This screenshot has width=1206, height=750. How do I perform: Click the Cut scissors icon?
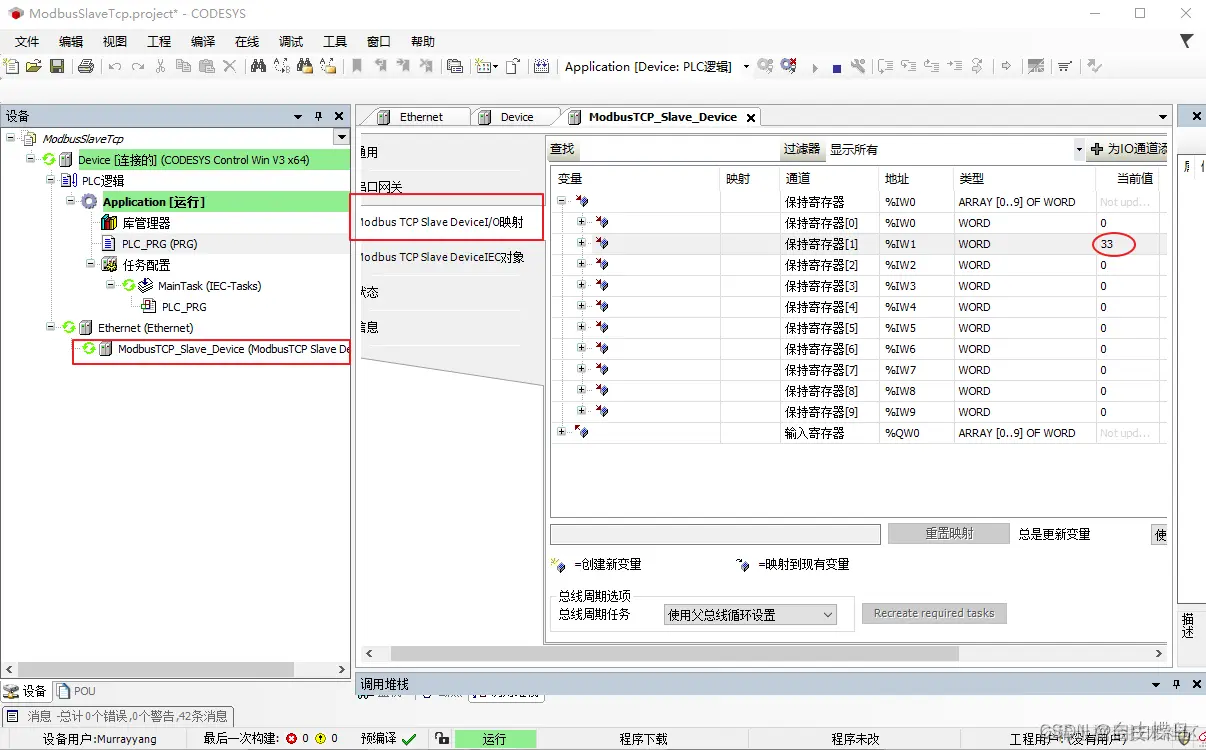[160, 66]
